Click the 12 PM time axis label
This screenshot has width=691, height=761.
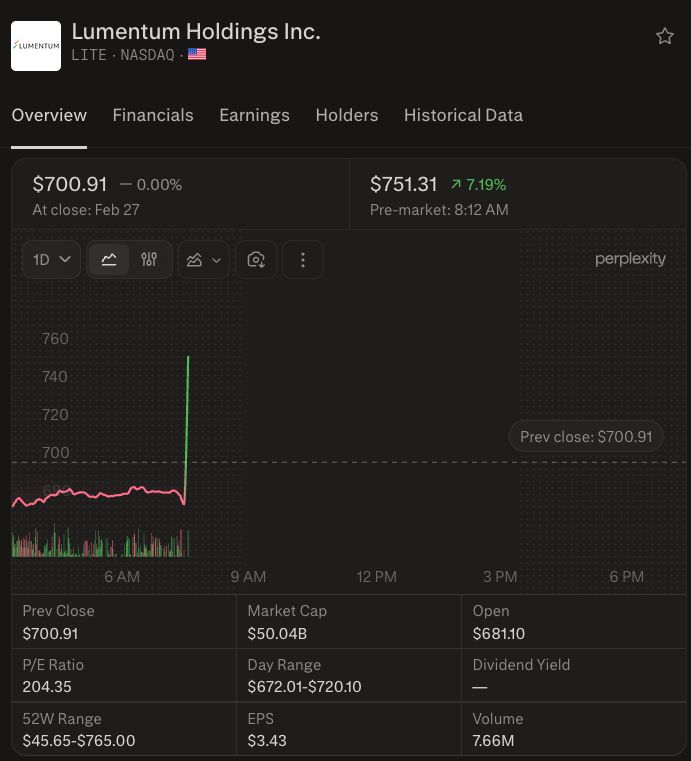pos(377,577)
